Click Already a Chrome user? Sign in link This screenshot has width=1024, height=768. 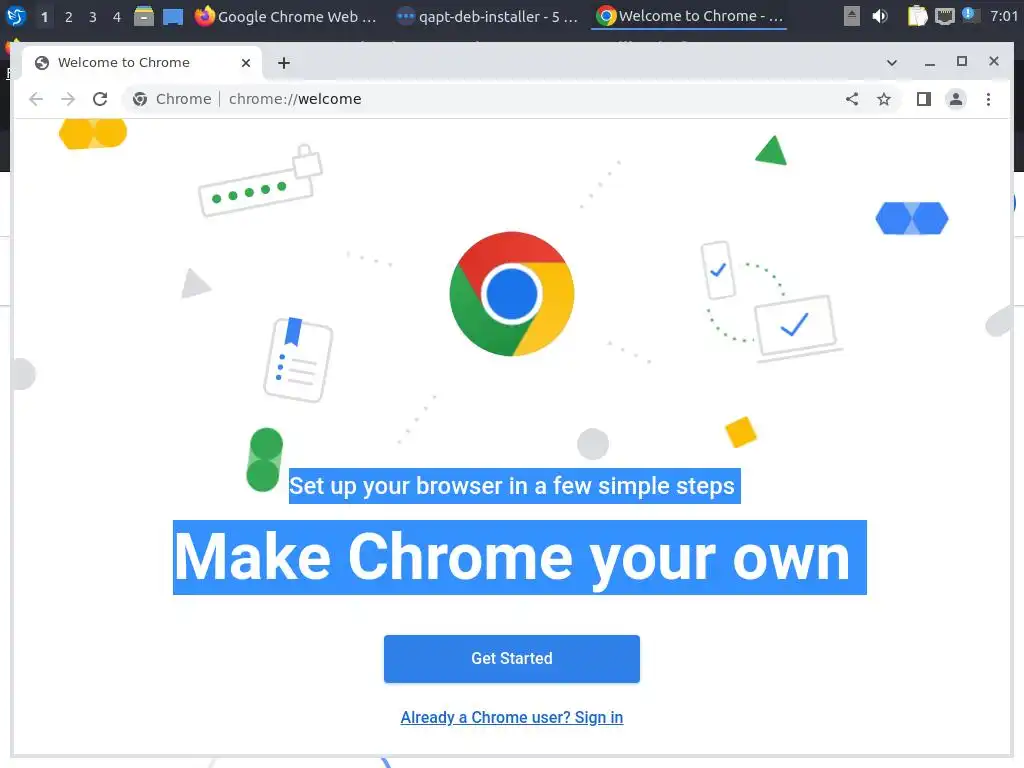pos(512,718)
